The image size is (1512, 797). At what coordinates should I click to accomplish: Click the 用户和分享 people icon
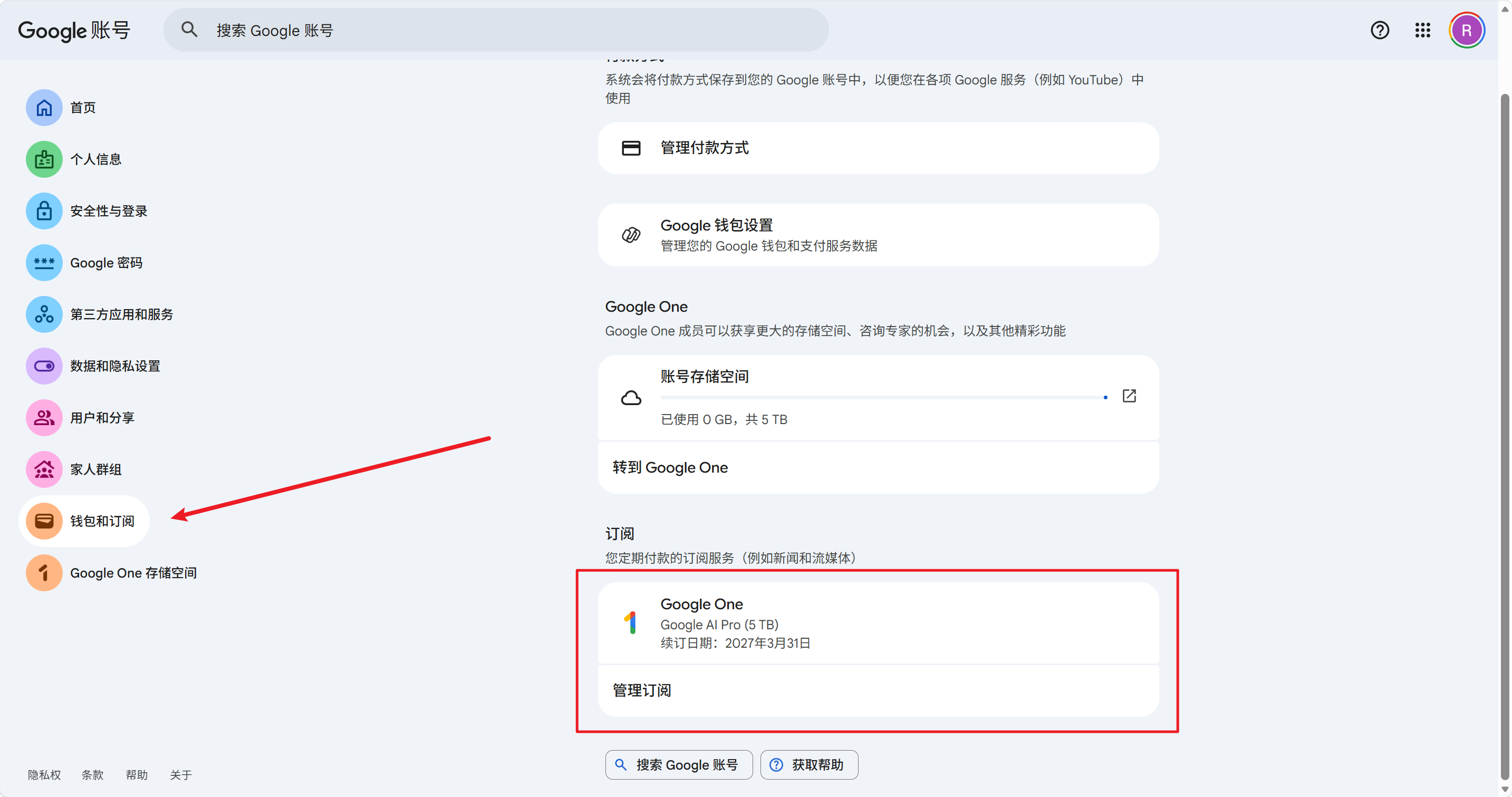pos(44,417)
